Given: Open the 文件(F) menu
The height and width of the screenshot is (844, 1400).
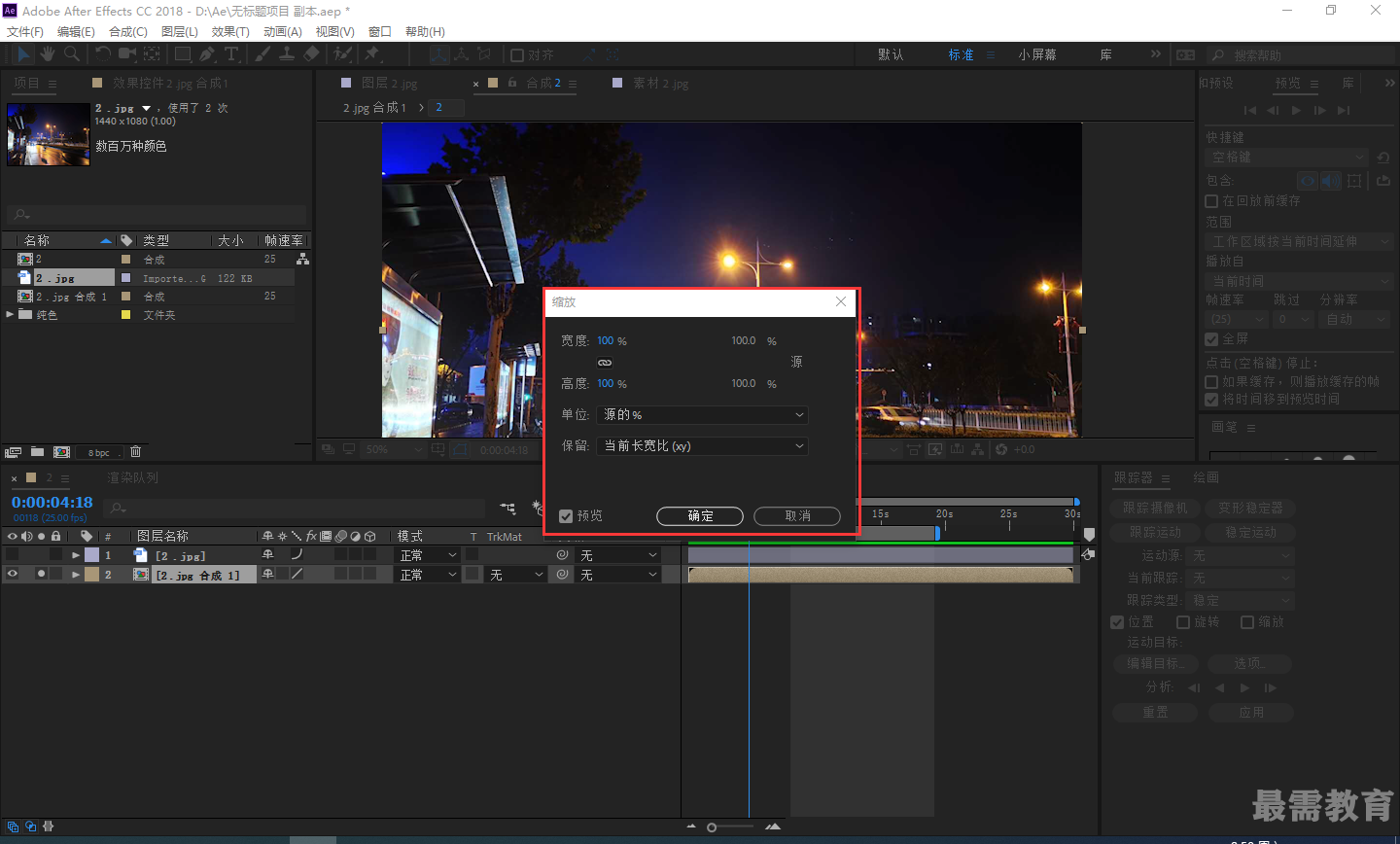Looking at the screenshot, I should pyautogui.click(x=25, y=32).
